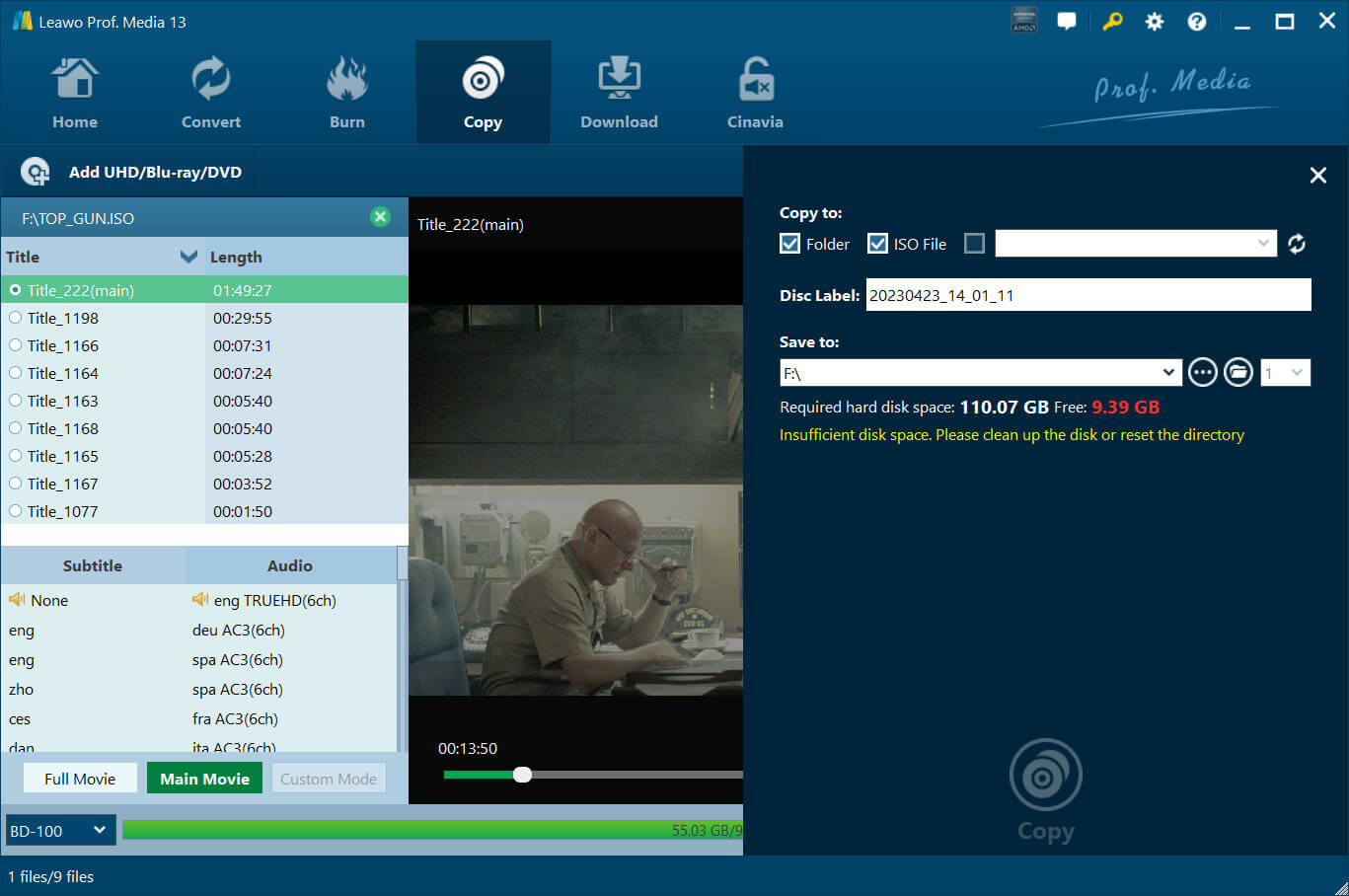Click the key activation icon
1349x896 pixels.
[1112, 21]
